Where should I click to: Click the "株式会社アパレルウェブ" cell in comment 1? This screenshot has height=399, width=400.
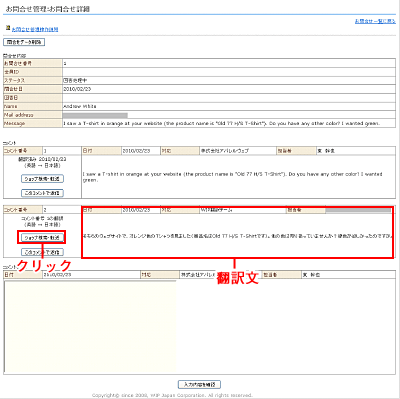click(x=238, y=151)
